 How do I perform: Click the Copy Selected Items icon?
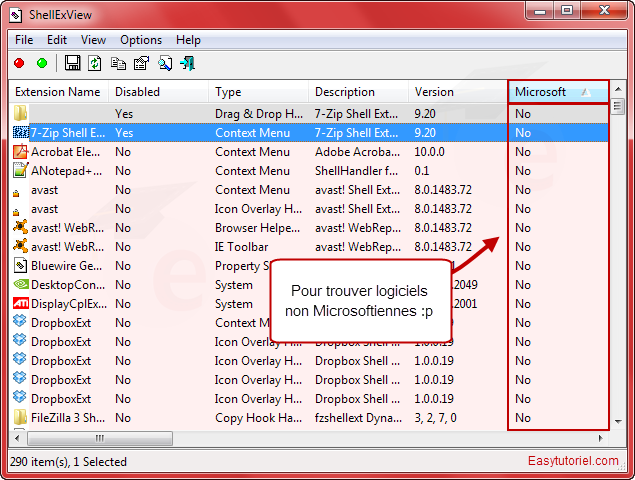pyautogui.click(x=118, y=64)
